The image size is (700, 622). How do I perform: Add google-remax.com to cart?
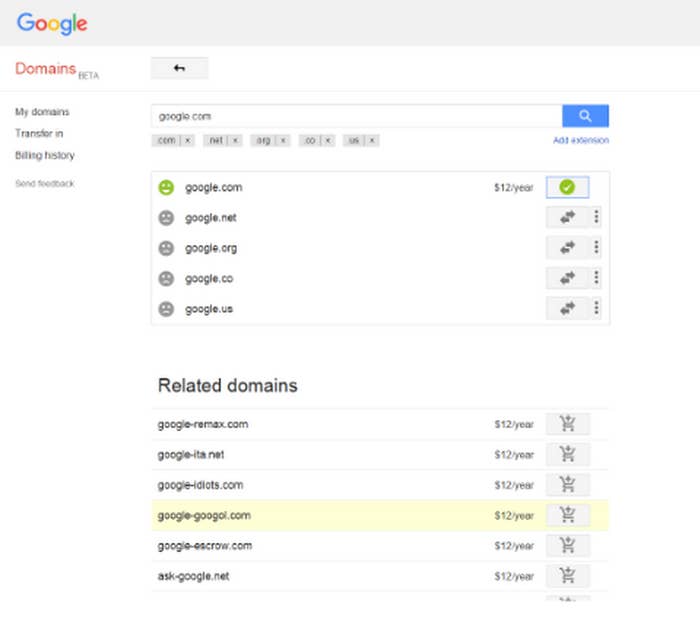pos(568,424)
